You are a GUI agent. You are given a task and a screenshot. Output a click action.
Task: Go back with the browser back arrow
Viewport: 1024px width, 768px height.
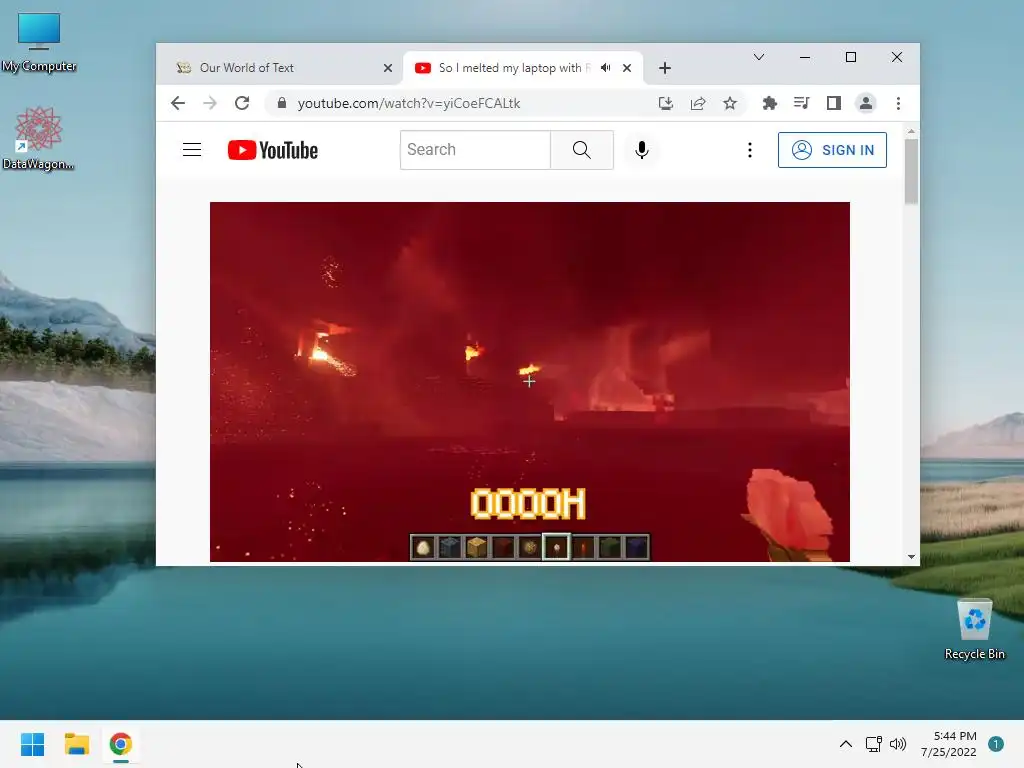(x=178, y=103)
